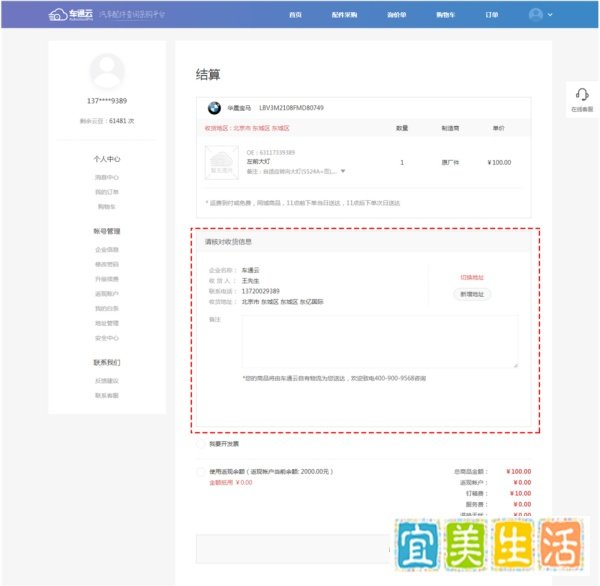The width and height of the screenshot is (600, 586).
Task: Click the 个人中心 sidebar heading
Action: tap(107, 159)
